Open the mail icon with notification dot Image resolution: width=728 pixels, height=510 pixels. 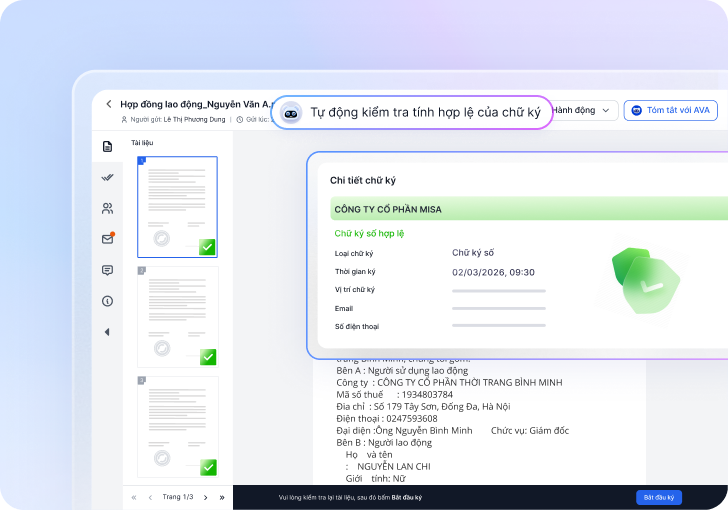click(108, 239)
